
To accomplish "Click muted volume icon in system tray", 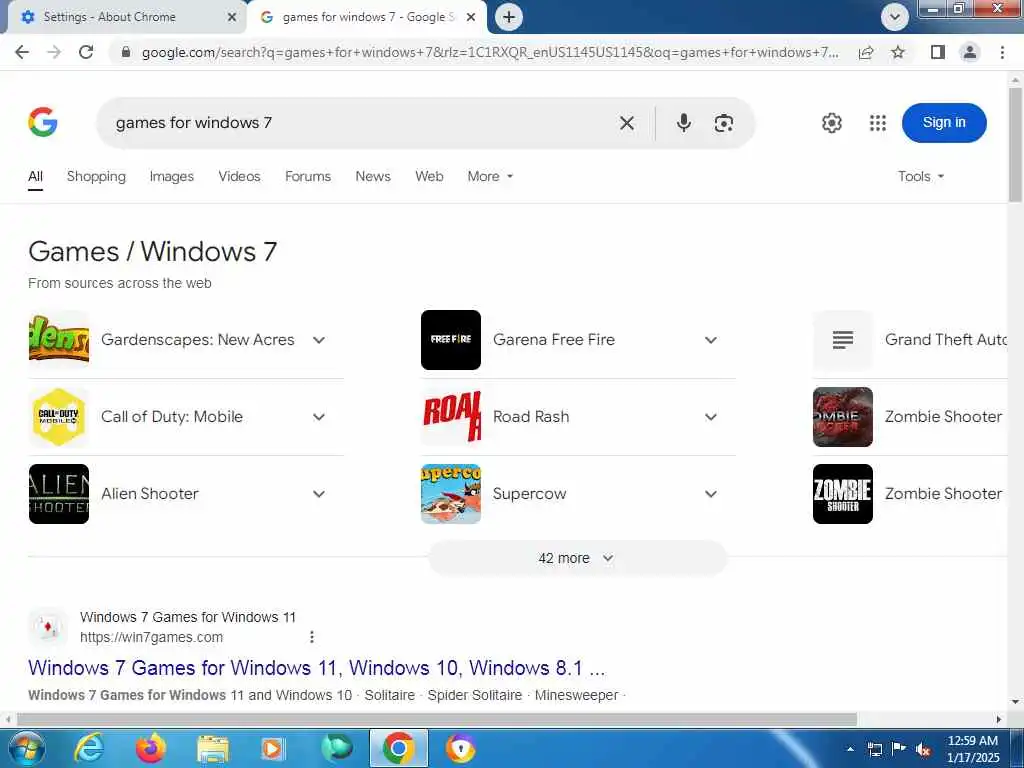I will [x=923, y=750].
